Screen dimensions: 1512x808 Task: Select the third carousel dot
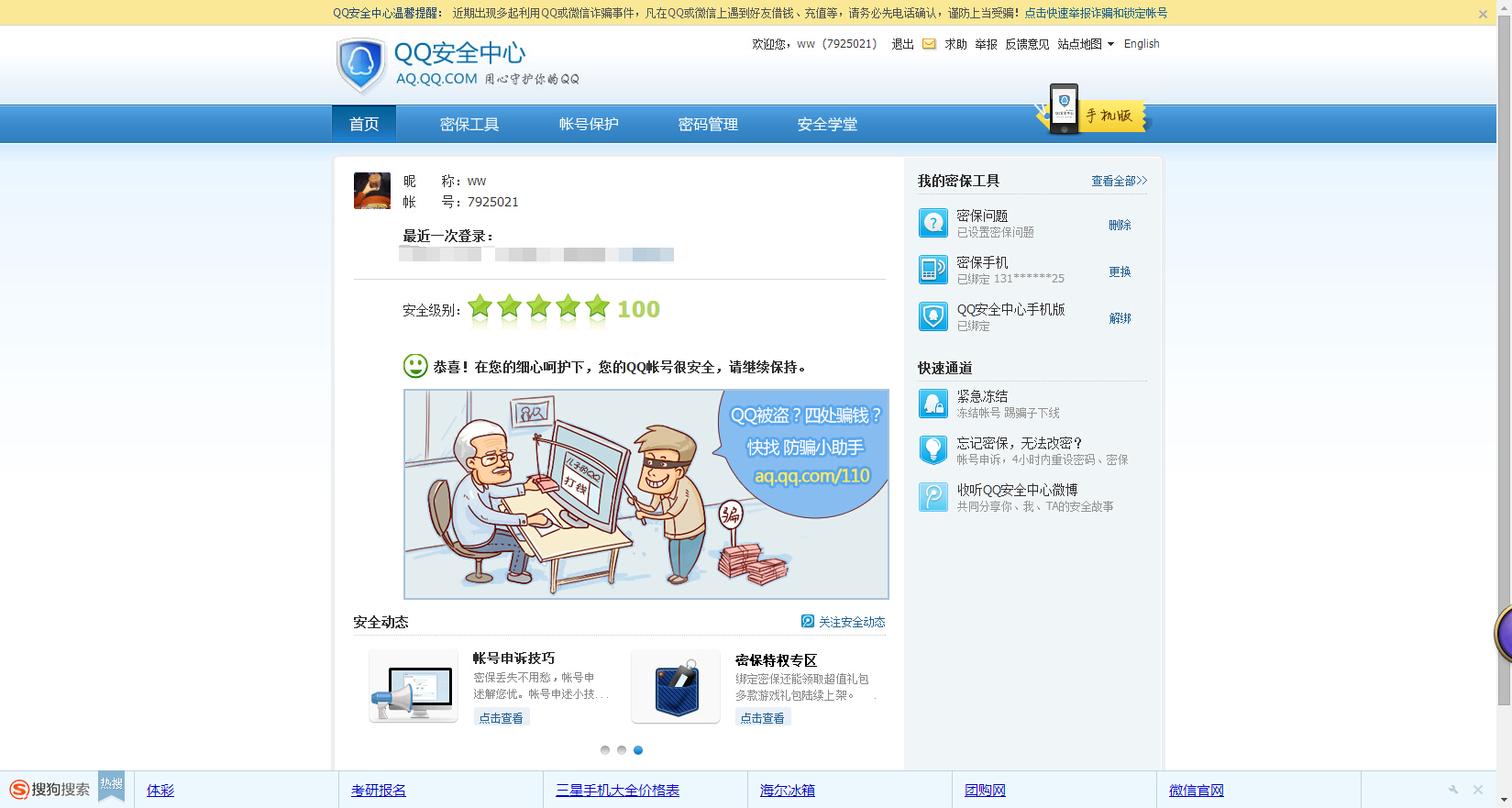(x=638, y=750)
